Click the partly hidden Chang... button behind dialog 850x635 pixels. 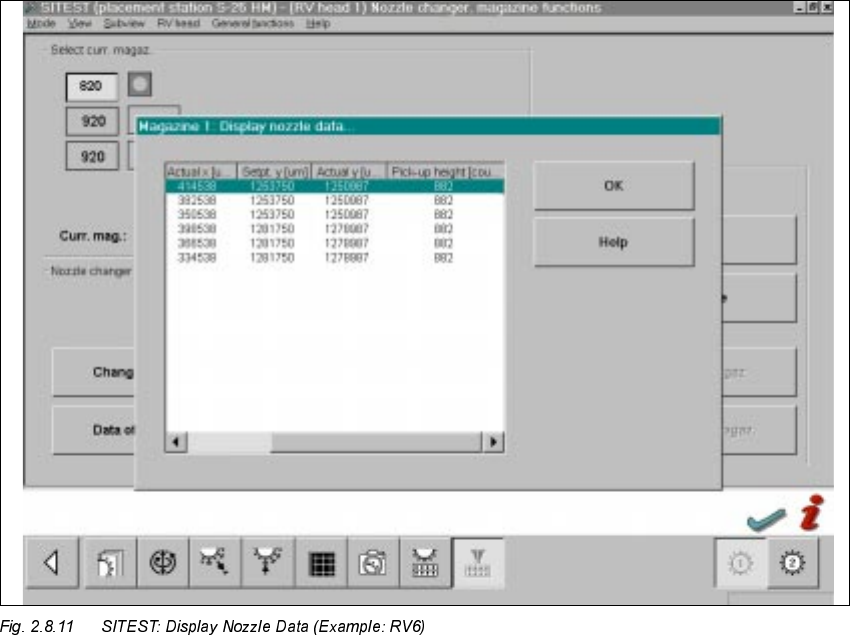tap(93, 372)
